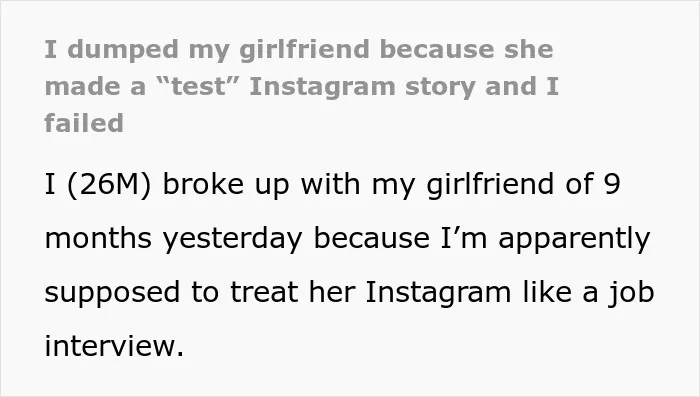Select the word "treat" in body text

[x=264, y=293]
